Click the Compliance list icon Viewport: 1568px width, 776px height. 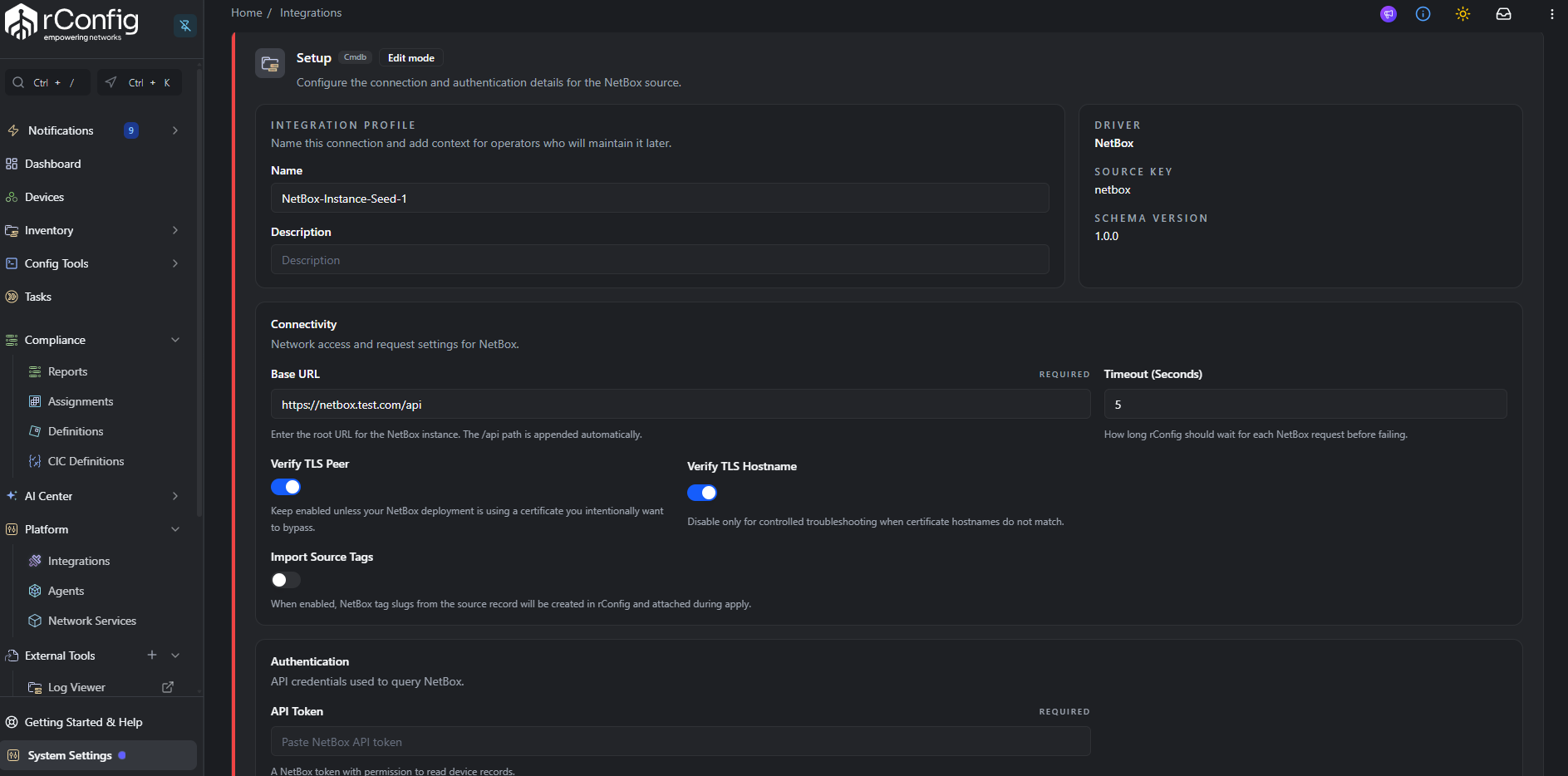coord(12,340)
